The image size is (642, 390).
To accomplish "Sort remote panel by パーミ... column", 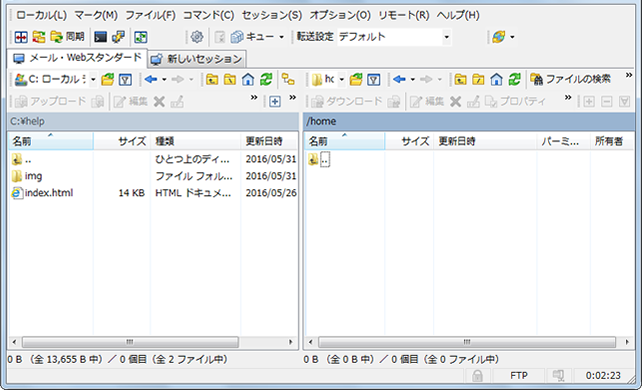I will coord(563,142).
